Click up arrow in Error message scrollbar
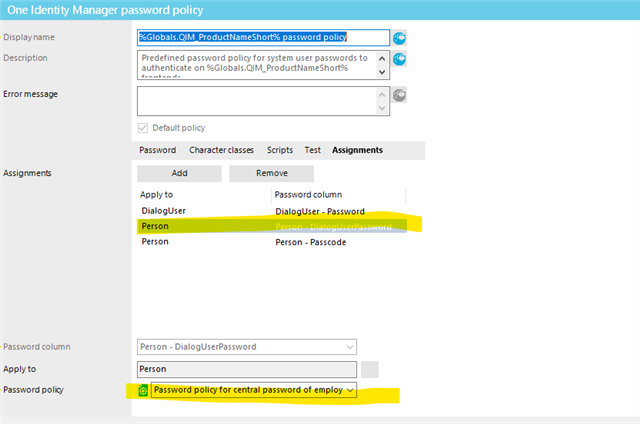Viewport: 640px width, 424px height. click(x=382, y=95)
